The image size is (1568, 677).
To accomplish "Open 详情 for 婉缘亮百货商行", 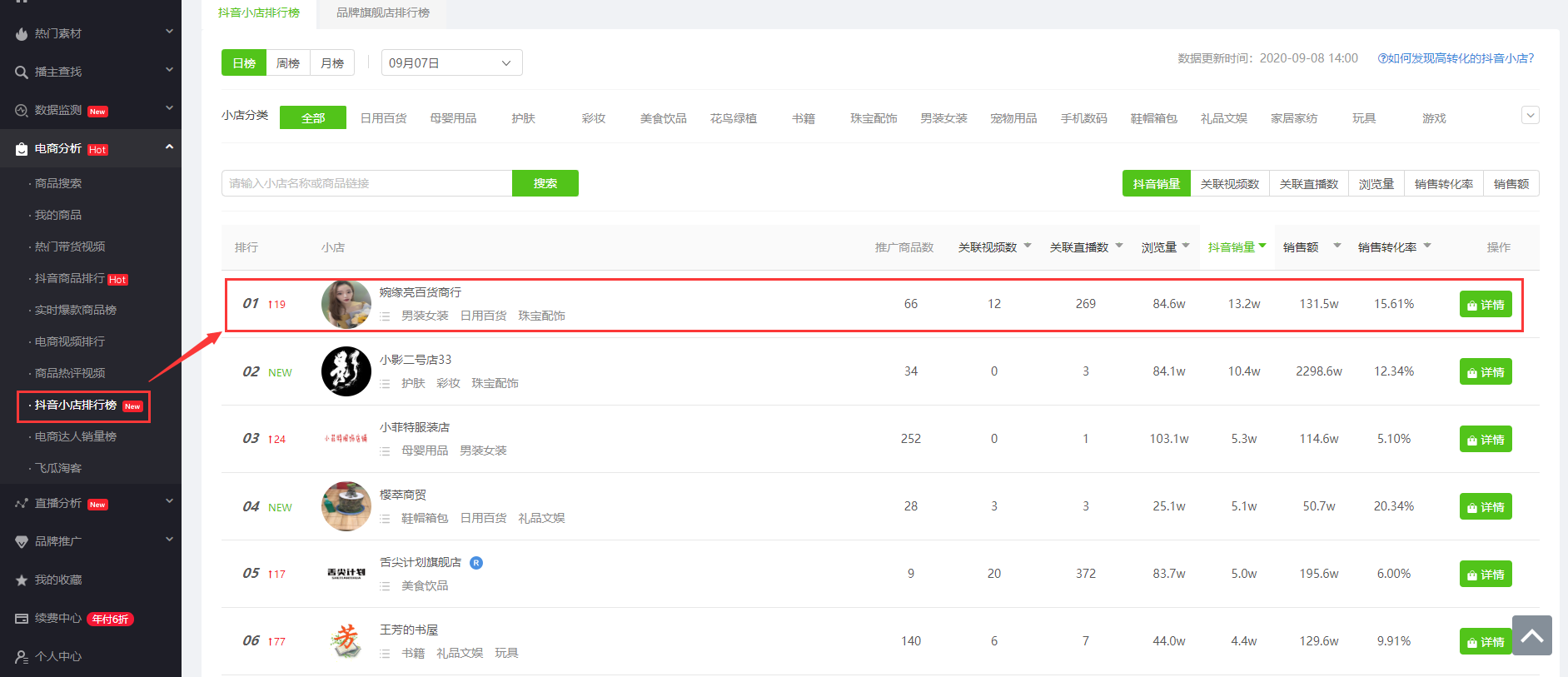I will click(1486, 305).
